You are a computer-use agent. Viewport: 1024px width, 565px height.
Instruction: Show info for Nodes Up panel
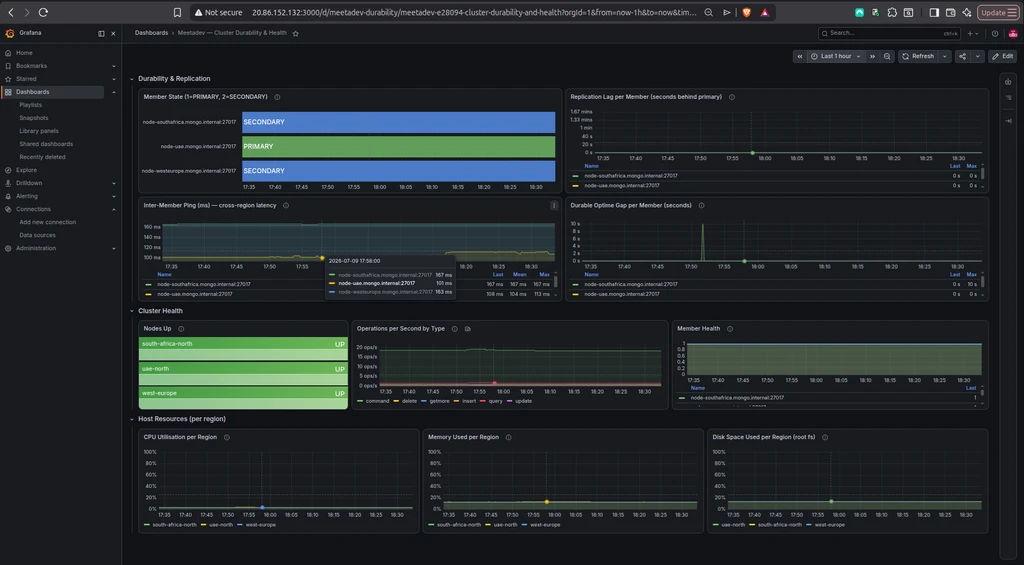(181, 329)
